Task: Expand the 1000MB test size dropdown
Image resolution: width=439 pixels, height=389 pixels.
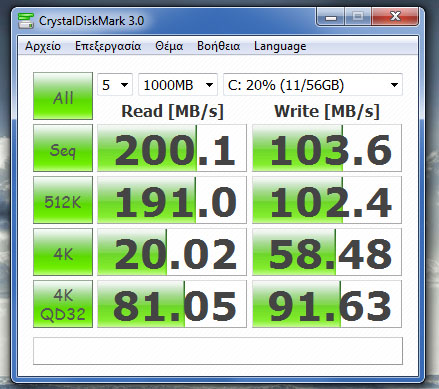Action: pos(178,85)
